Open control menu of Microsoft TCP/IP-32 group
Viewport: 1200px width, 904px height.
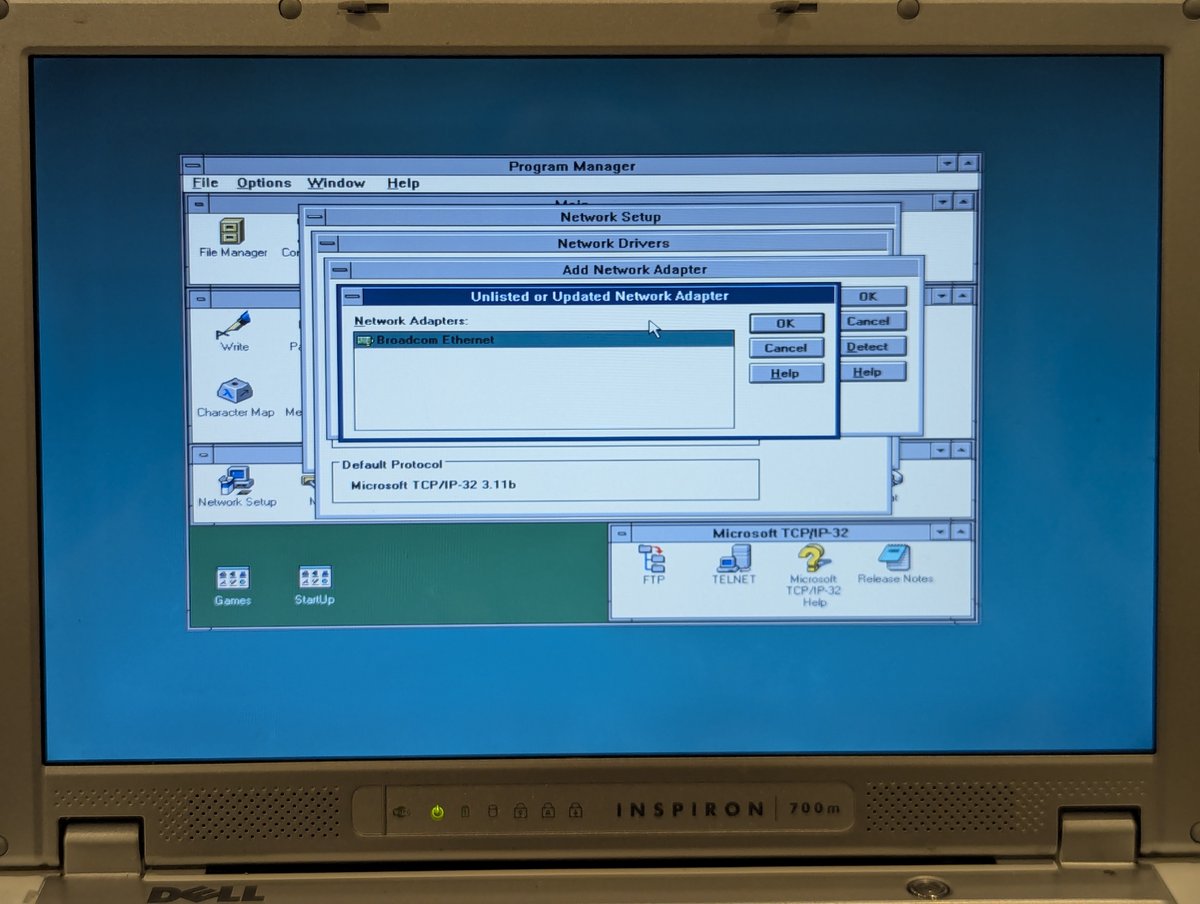click(x=621, y=533)
